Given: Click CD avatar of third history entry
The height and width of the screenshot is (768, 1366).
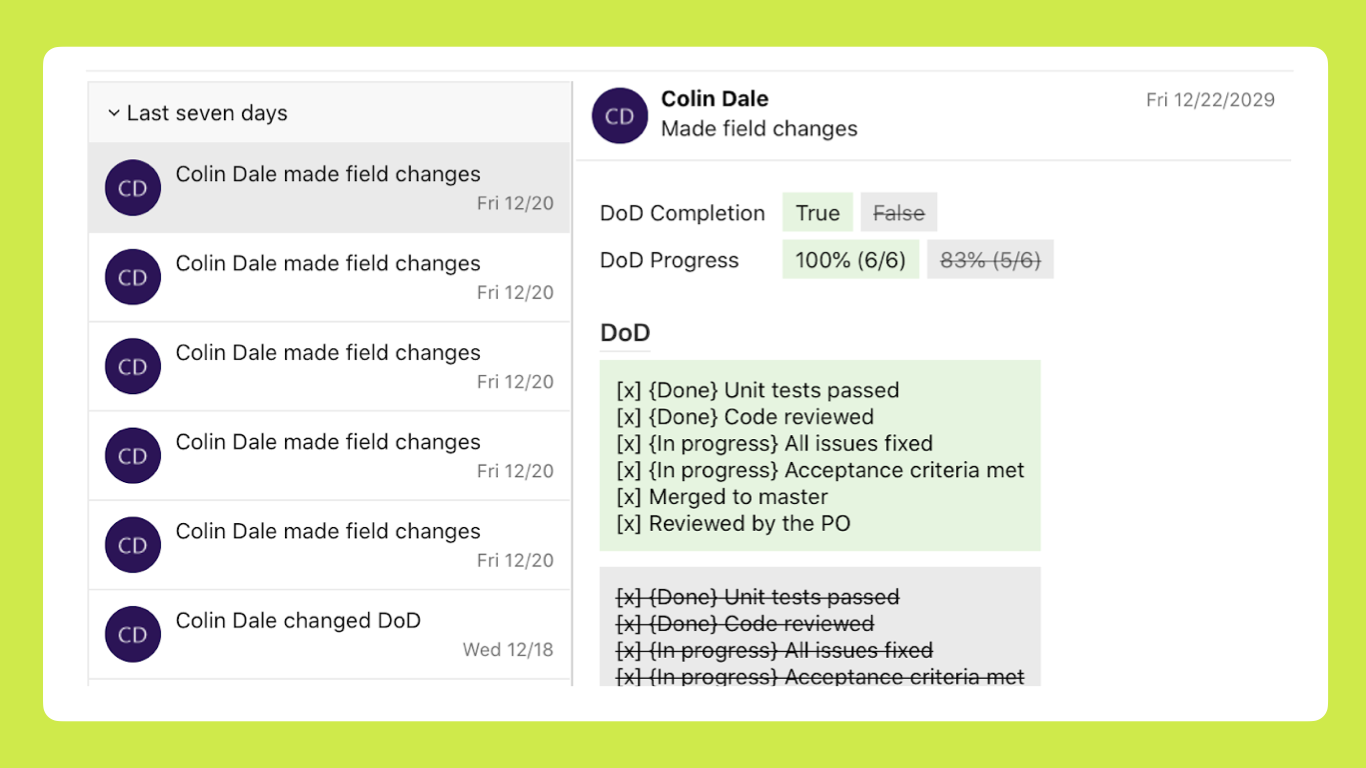Looking at the screenshot, I should tap(133, 366).
